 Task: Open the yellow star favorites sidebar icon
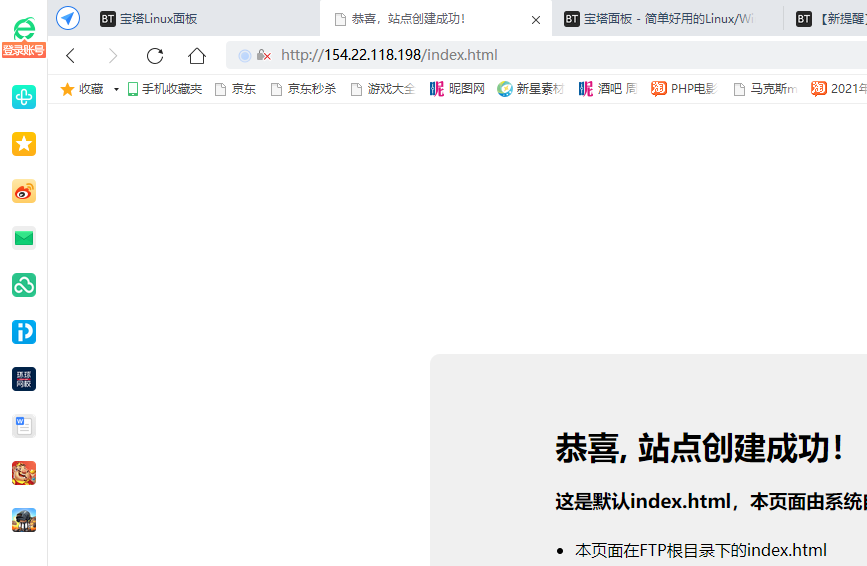point(24,144)
